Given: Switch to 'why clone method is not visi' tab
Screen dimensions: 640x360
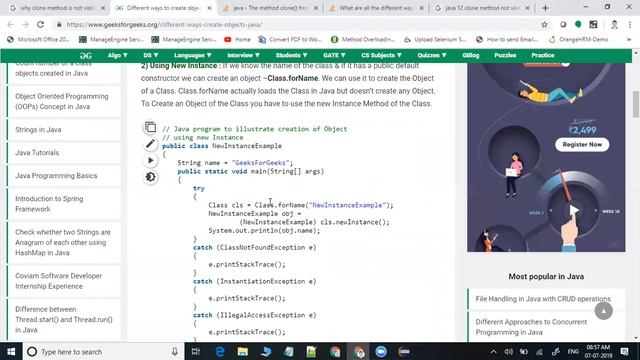Looking at the screenshot, I should (x=57, y=8).
